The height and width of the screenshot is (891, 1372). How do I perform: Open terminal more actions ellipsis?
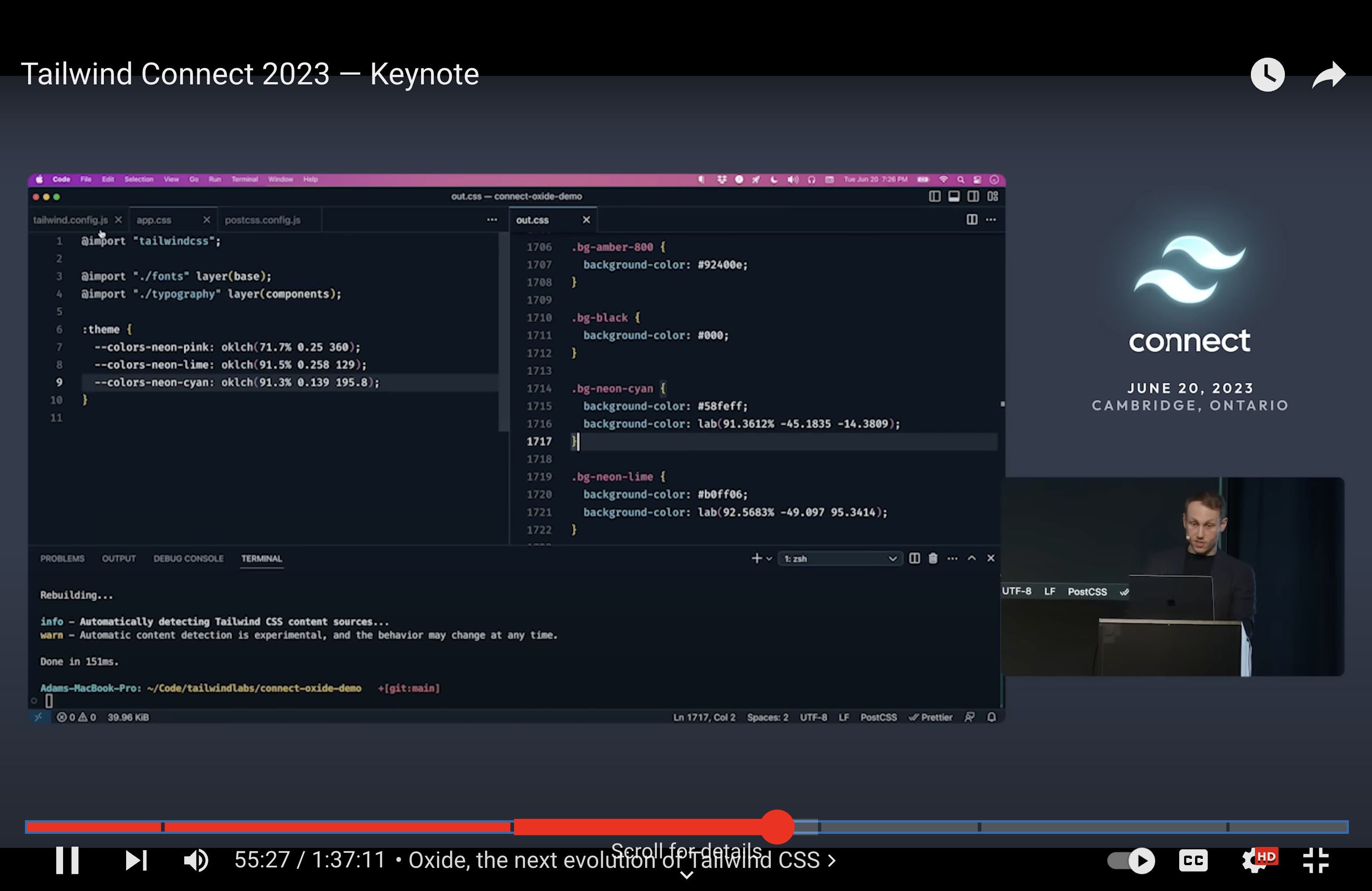click(x=952, y=558)
